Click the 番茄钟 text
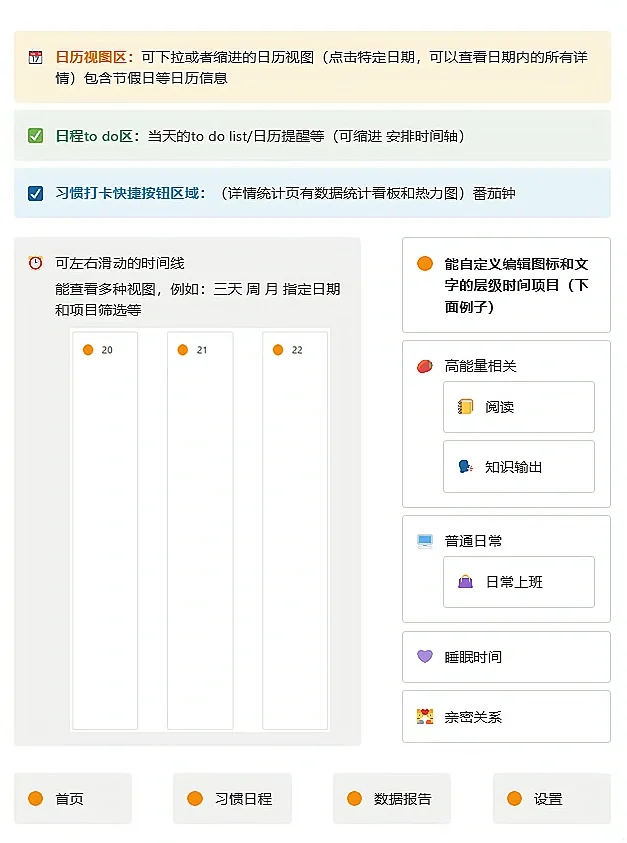Image resolution: width=627 pixels, height=843 pixels. click(x=494, y=193)
